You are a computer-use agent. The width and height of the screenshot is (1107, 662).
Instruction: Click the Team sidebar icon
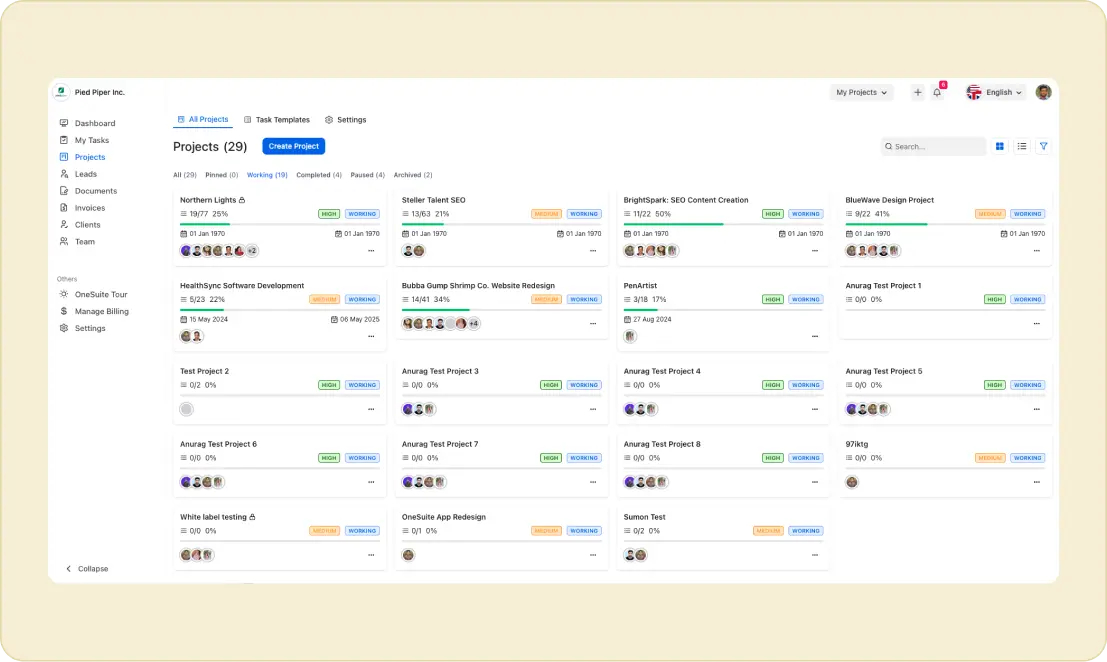click(x=64, y=242)
